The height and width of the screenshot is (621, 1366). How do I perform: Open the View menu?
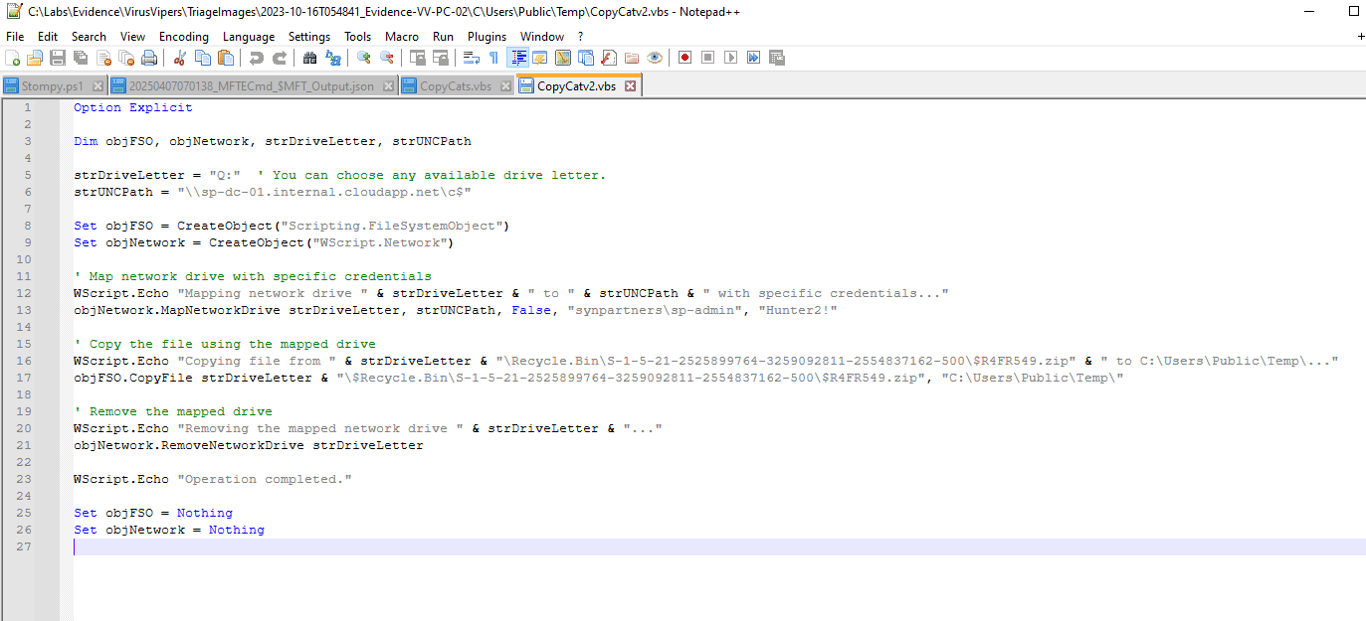pyautogui.click(x=133, y=36)
